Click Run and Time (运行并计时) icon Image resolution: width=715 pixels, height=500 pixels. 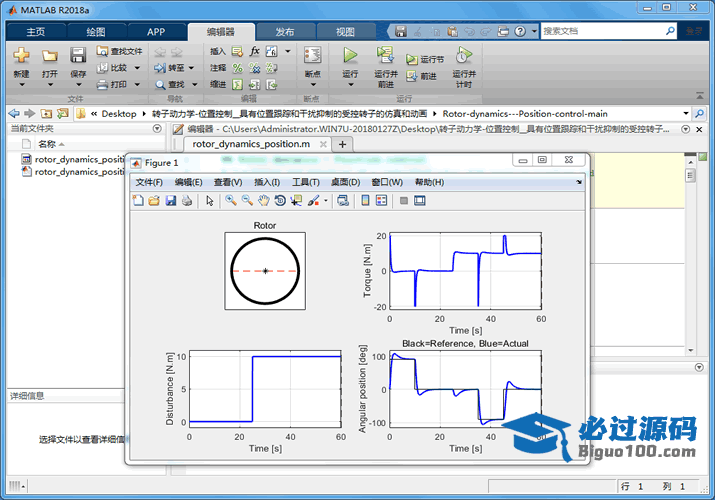click(464, 56)
